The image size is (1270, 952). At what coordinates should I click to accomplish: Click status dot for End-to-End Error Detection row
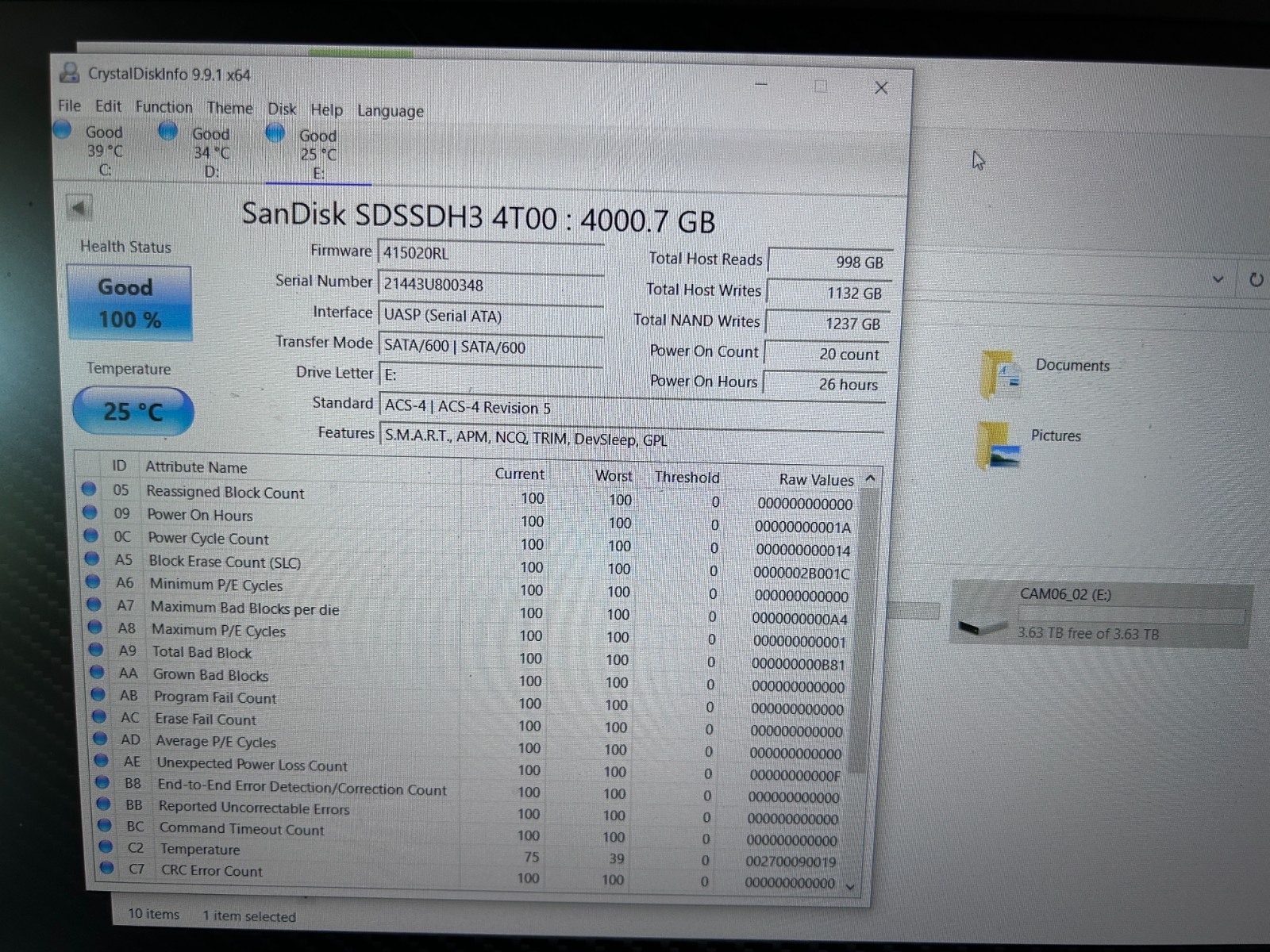102,781
